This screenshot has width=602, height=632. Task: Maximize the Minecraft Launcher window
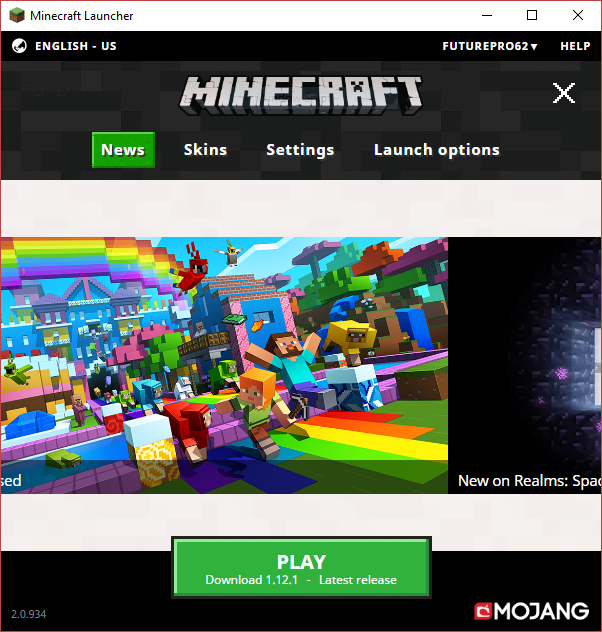[x=532, y=15]
